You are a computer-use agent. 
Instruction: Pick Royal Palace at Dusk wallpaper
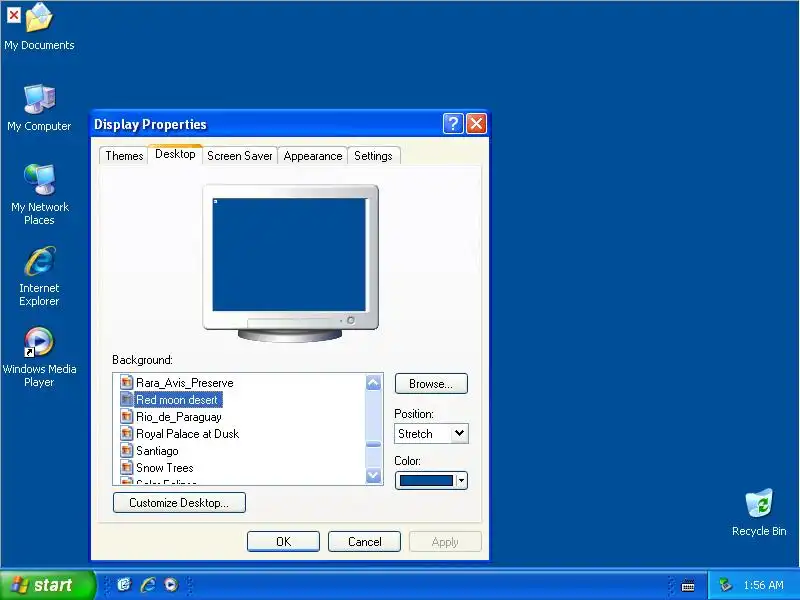pyautogui.click(x=187, y=434)
